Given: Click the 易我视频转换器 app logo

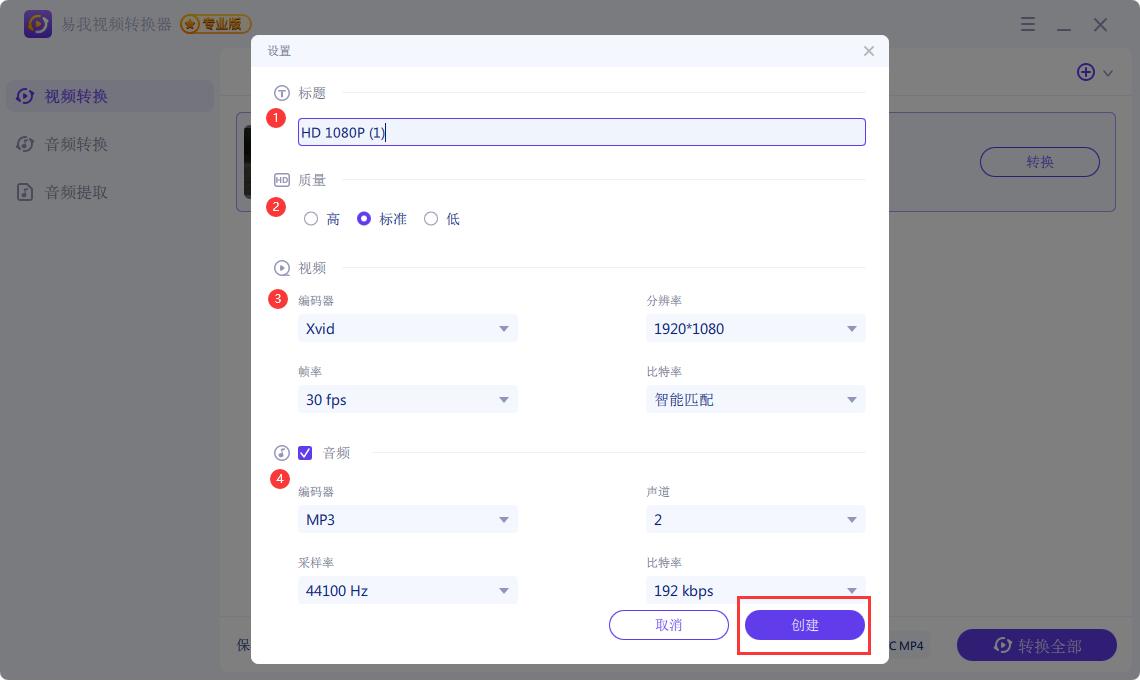Looking at the screenshot, I should pos(37,23).
